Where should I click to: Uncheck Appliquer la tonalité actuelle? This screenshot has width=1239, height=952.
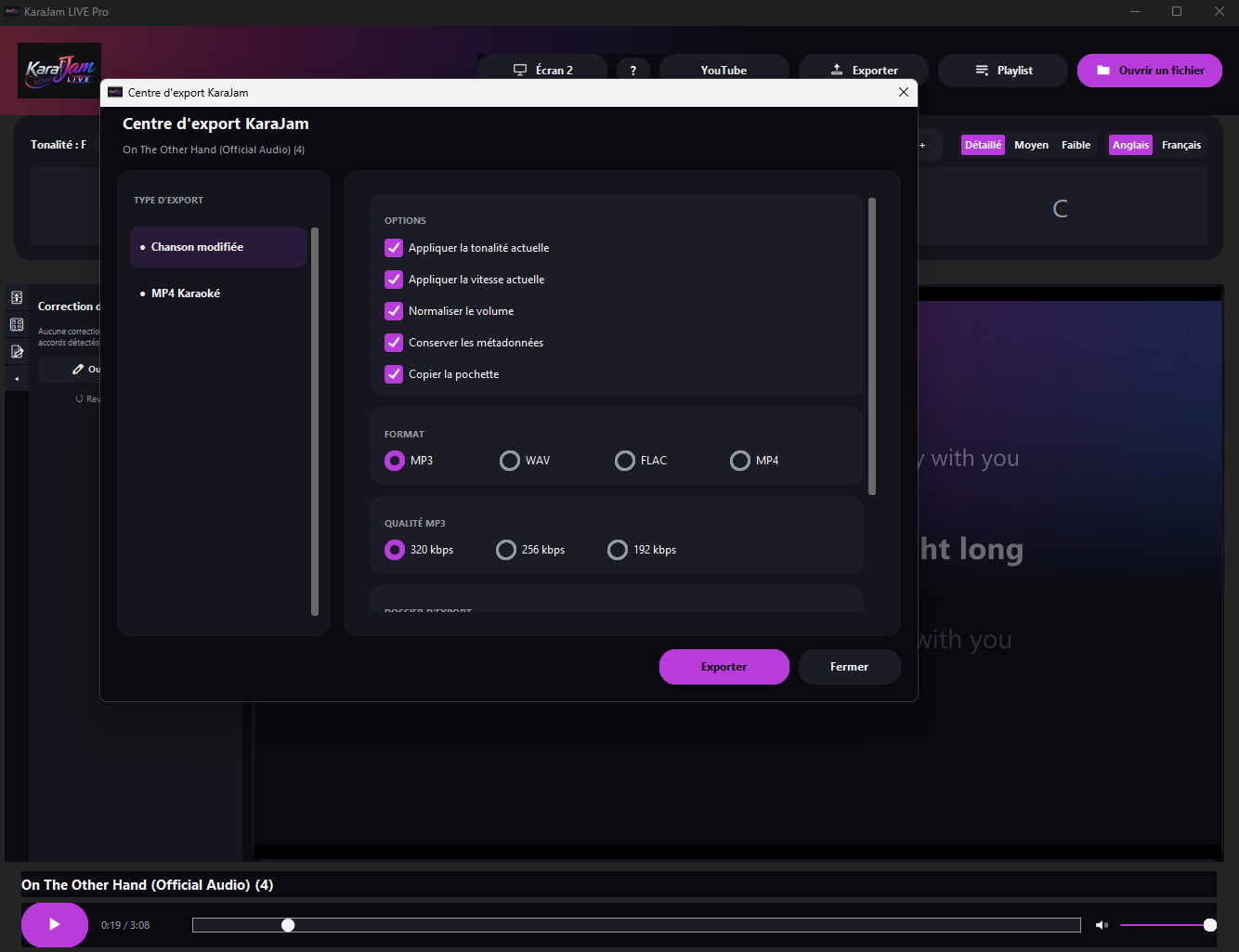coord(394,248)
